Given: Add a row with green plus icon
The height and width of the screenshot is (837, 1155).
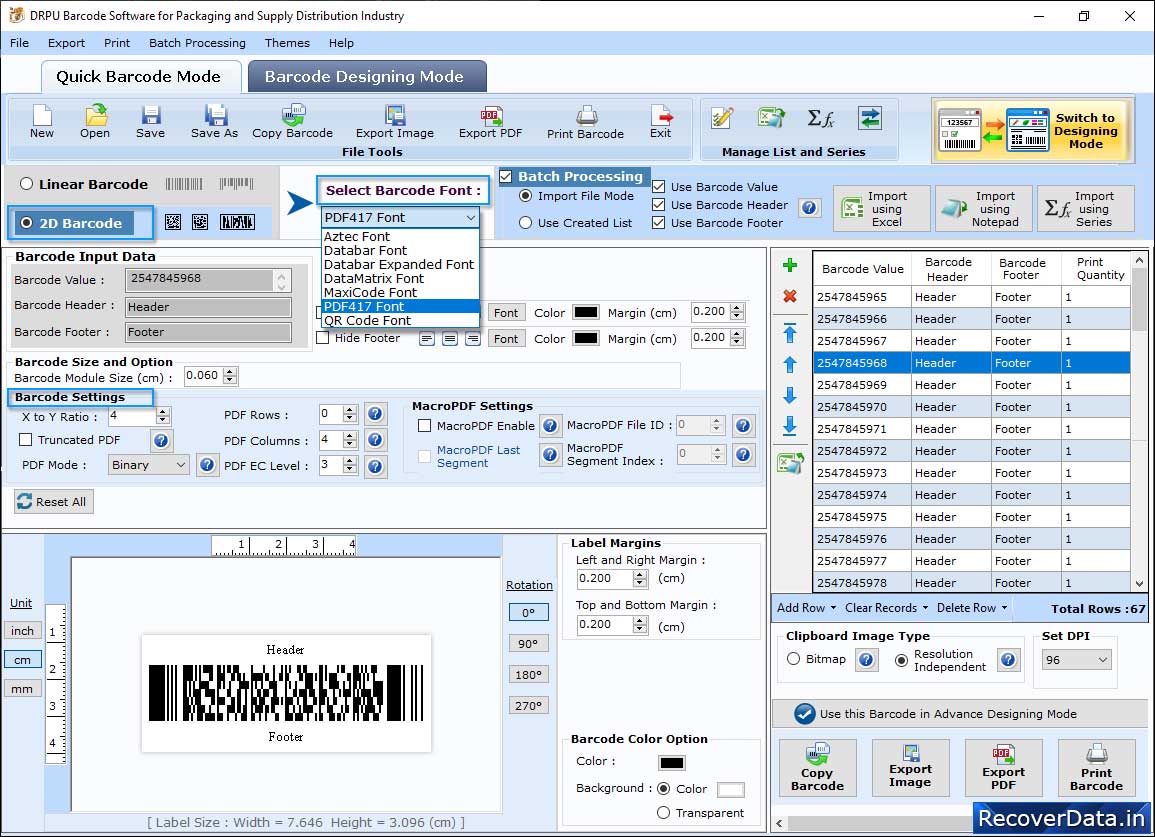Looking at the screenshot, I should (x=790, y=265).
